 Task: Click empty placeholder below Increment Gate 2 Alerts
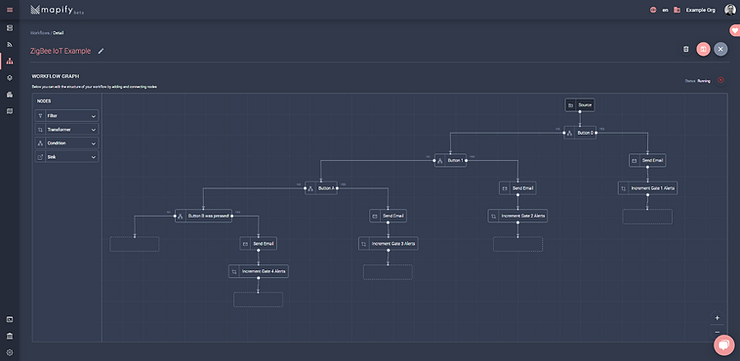(518, 244)
